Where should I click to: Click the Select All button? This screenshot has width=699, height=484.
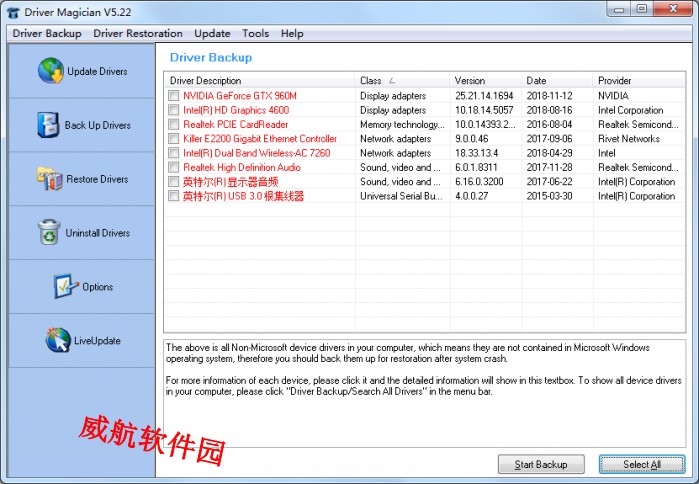641,464
